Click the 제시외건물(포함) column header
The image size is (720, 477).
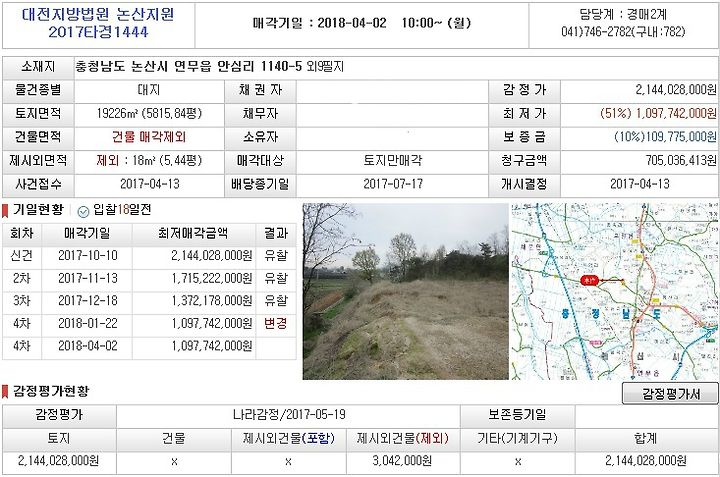[x=289, y=438]
